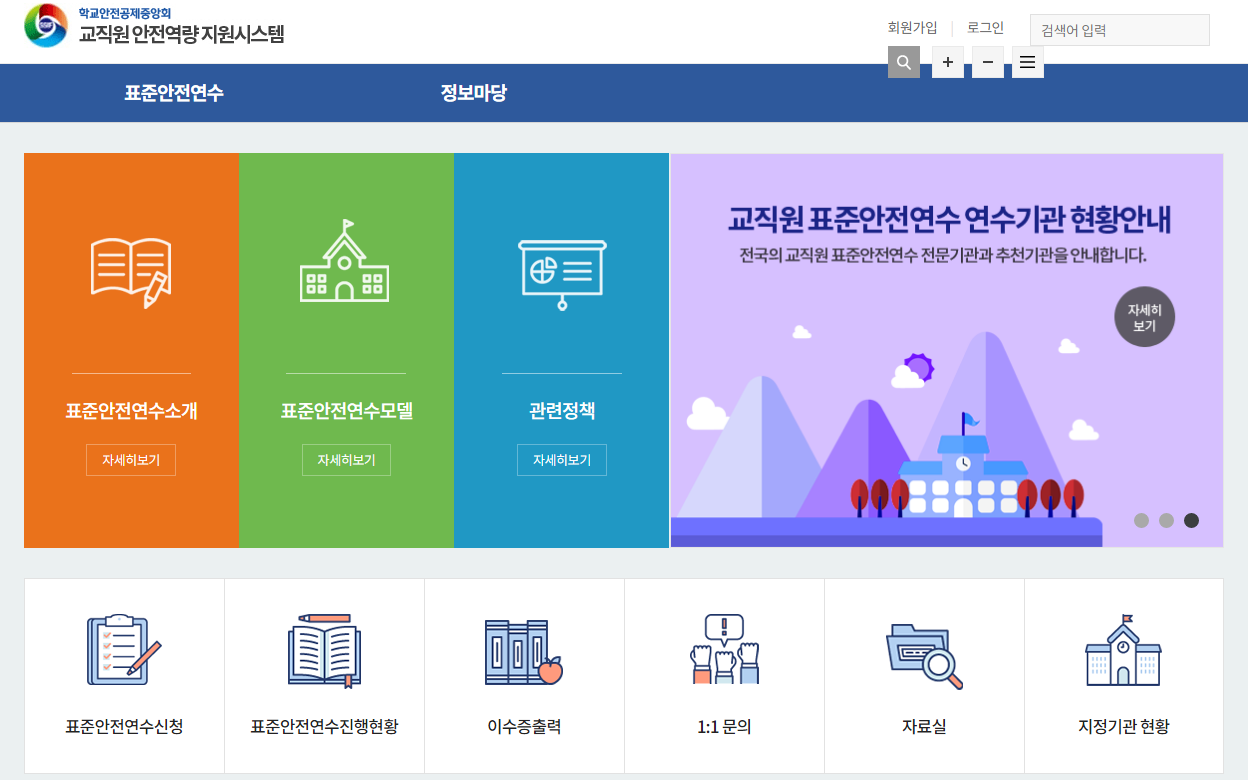
Task: Open the hamburger menu
Action: click(1027, 62)
